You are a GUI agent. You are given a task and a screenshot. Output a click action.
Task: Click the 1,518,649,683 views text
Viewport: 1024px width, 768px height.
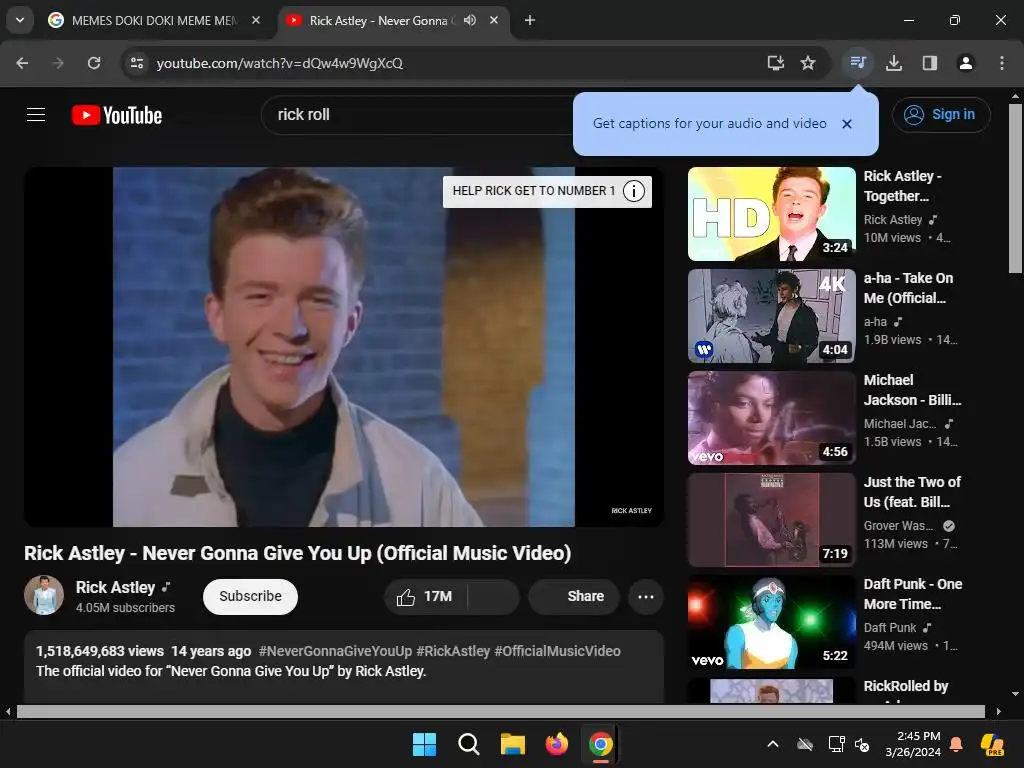click(x=100, y=651)
